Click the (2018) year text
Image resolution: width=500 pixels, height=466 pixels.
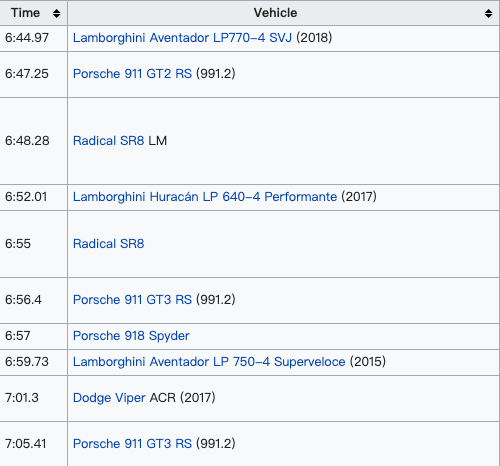[314, 38]
